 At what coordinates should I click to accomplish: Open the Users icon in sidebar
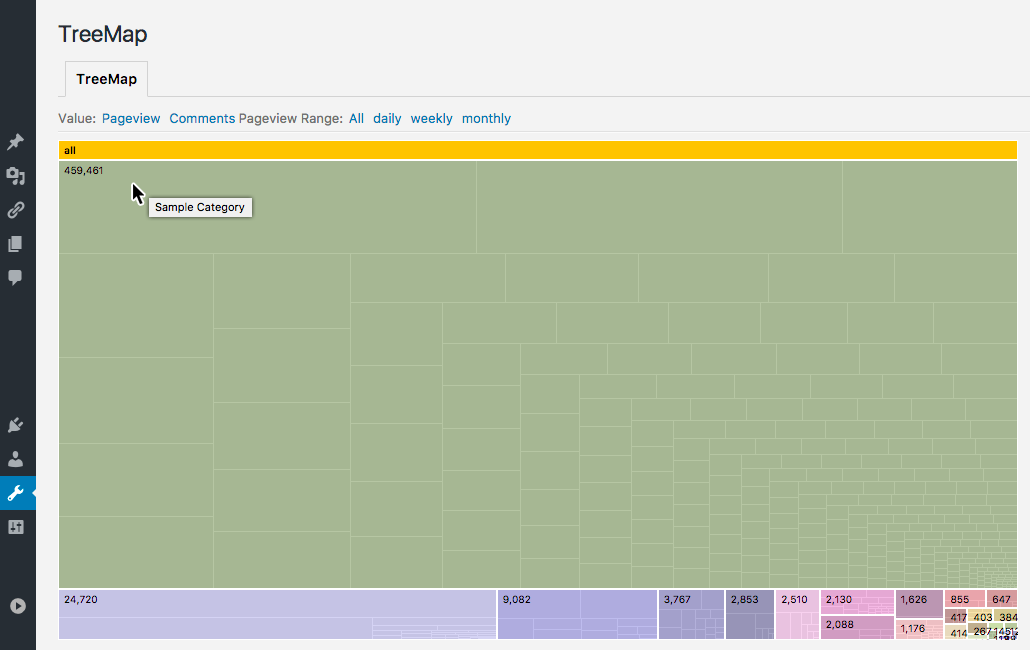pos(15,459)
